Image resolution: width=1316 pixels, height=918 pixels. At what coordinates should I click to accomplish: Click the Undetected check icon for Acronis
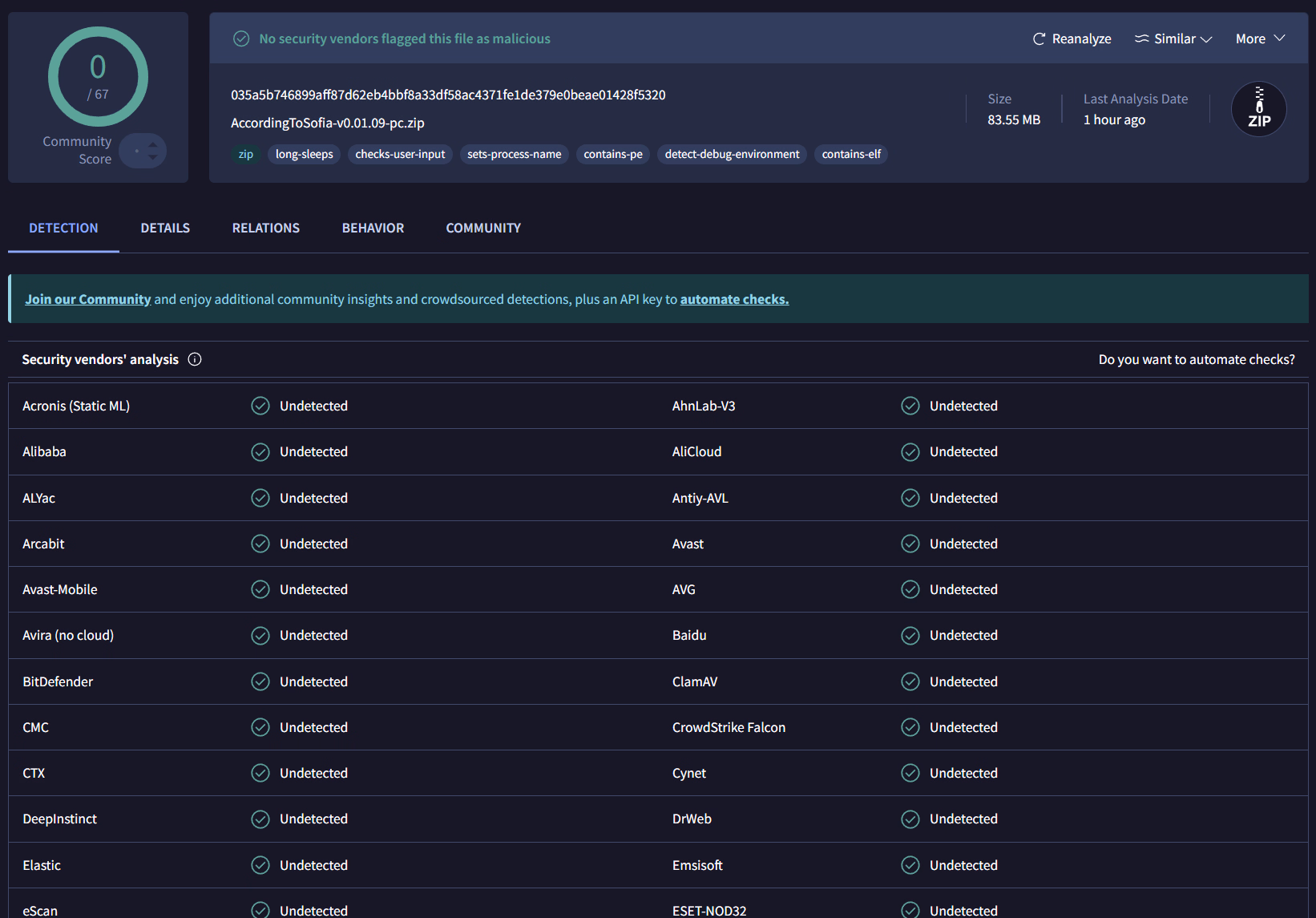pyautogui.click(x=260, y=406)
